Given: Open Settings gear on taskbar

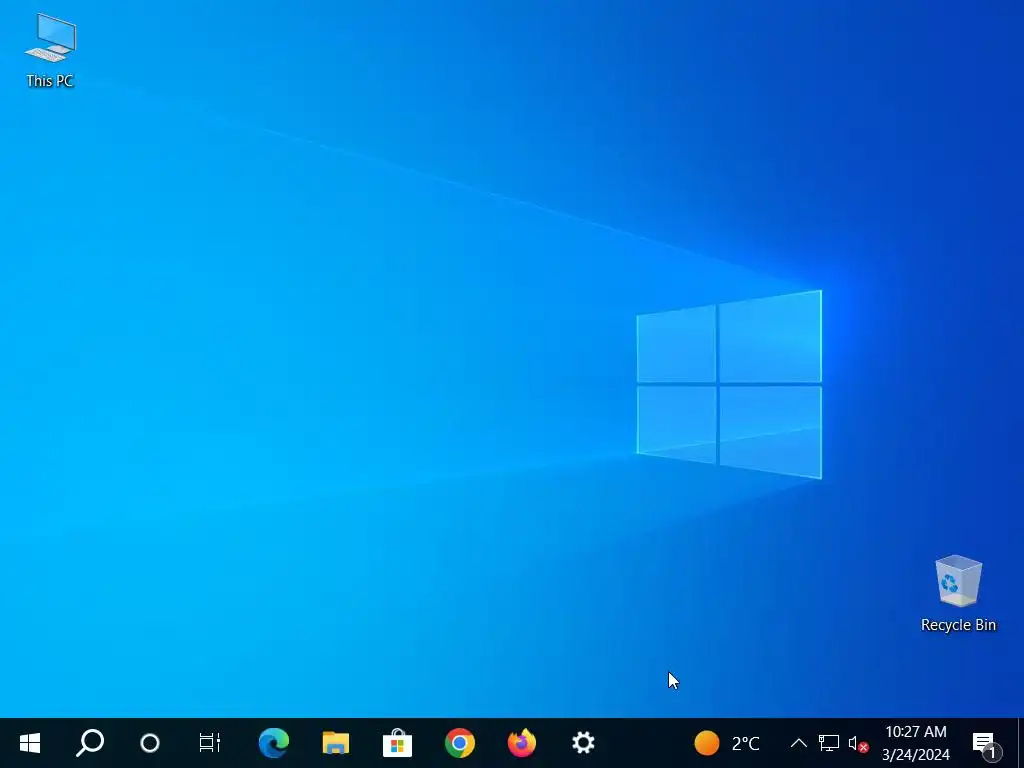Looking at the screenshot, I should 583,743.
